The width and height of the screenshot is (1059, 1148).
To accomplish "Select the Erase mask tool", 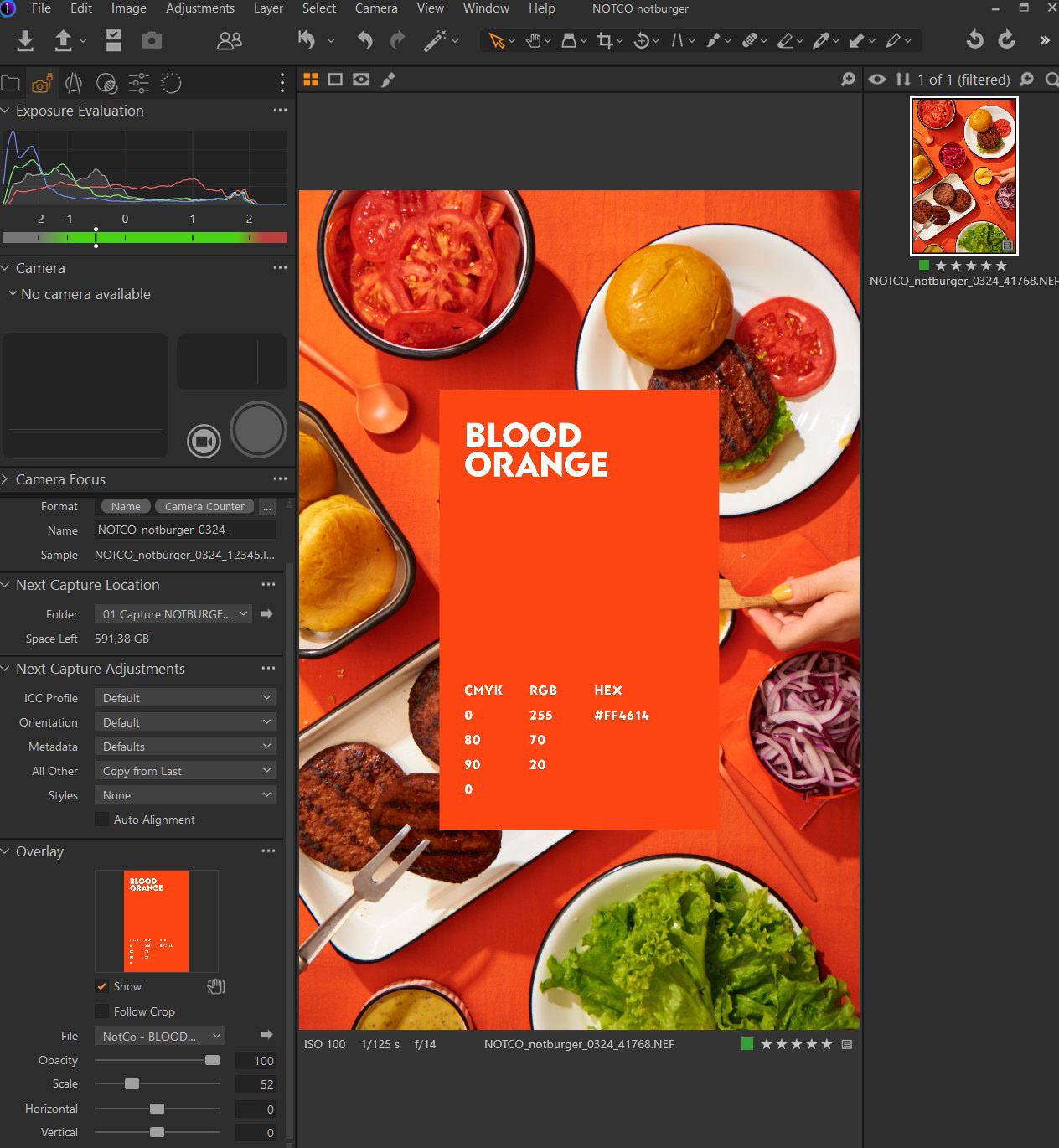I will coord(785,40).
